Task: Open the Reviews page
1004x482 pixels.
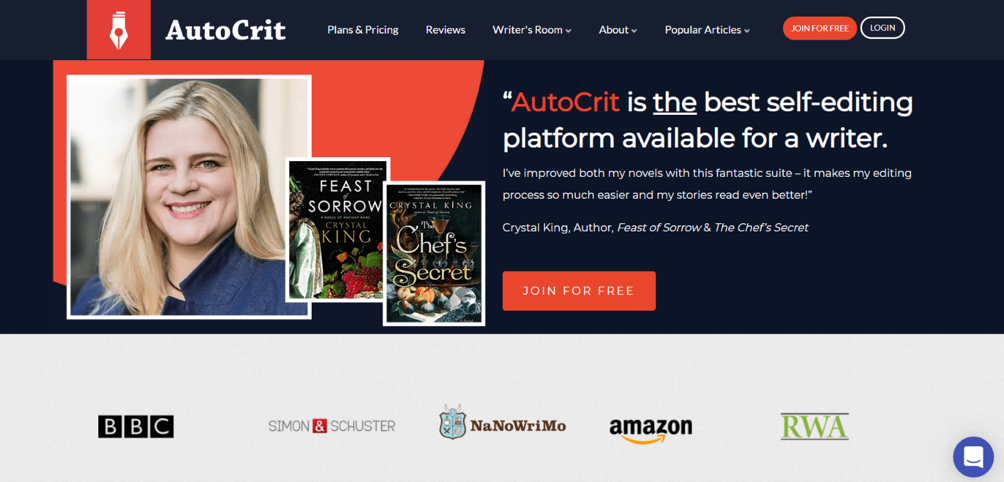Action: click(x=446, y=29)
